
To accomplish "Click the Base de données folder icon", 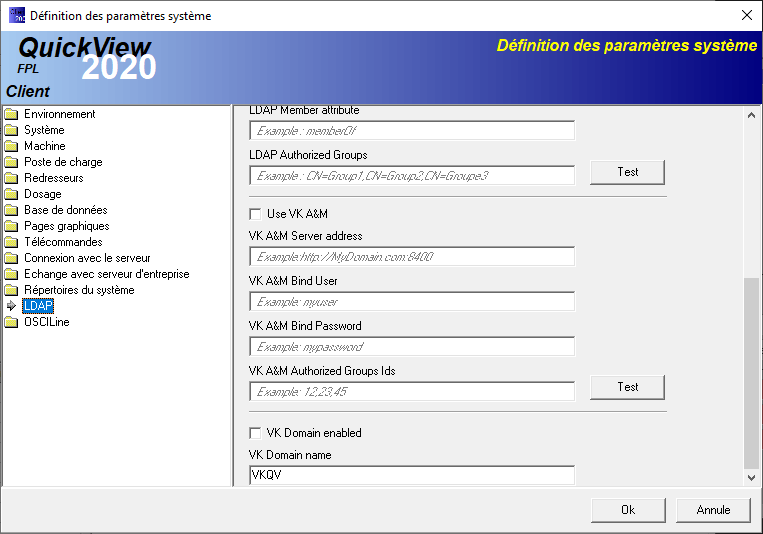I will [x=11, y=210].
